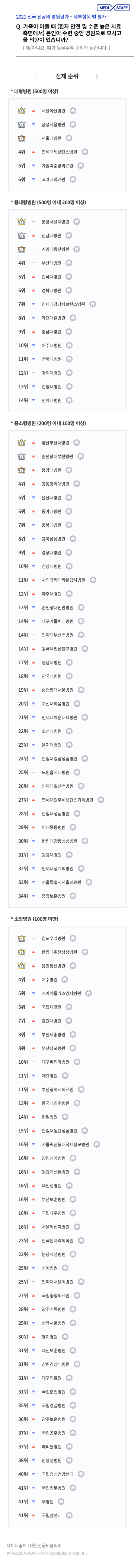
Task: Open the home icon next to 전남대병원
Action: pyautogui.click(x=69, y=235)
